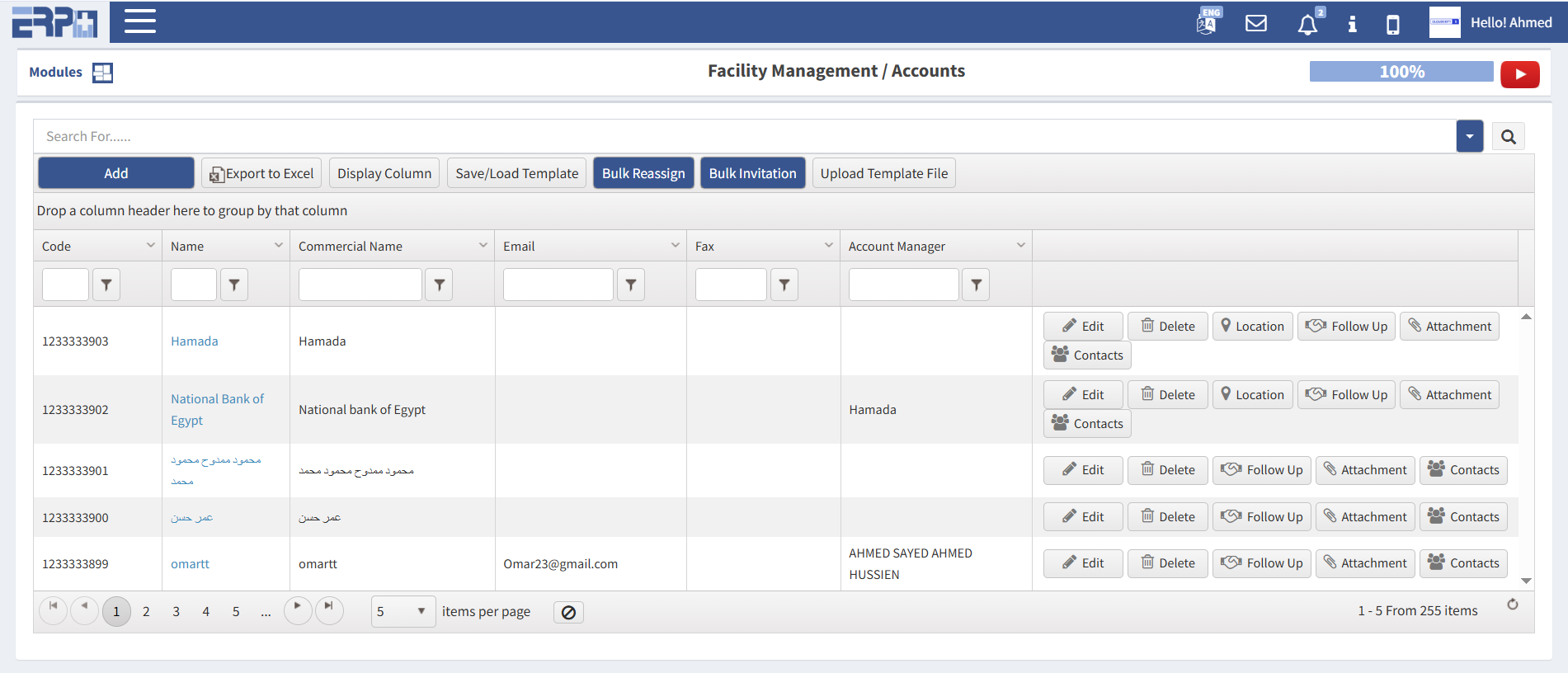Click the magnifier search button

tap(1508, 137)
